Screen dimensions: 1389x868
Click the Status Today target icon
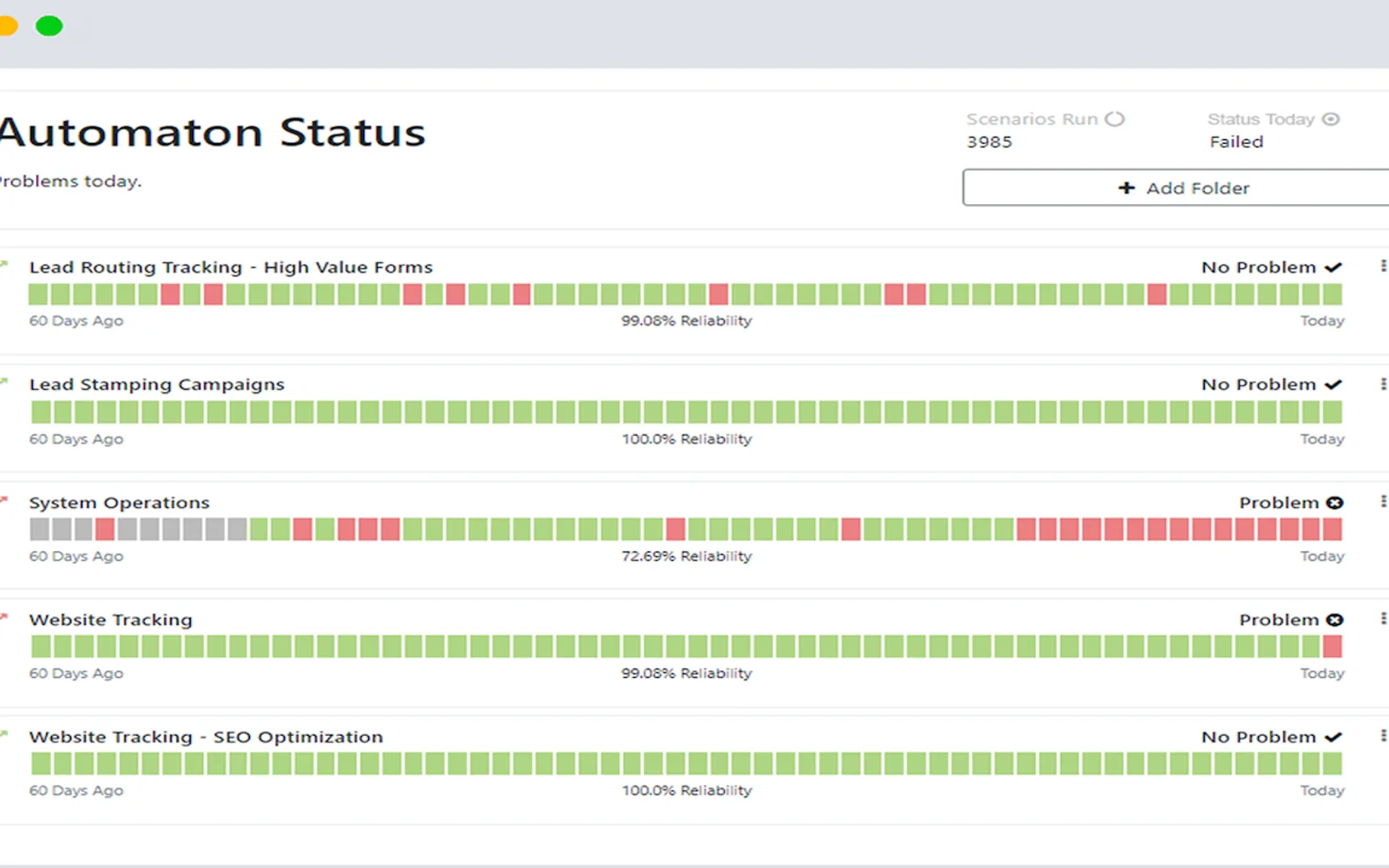[1331, 119]
